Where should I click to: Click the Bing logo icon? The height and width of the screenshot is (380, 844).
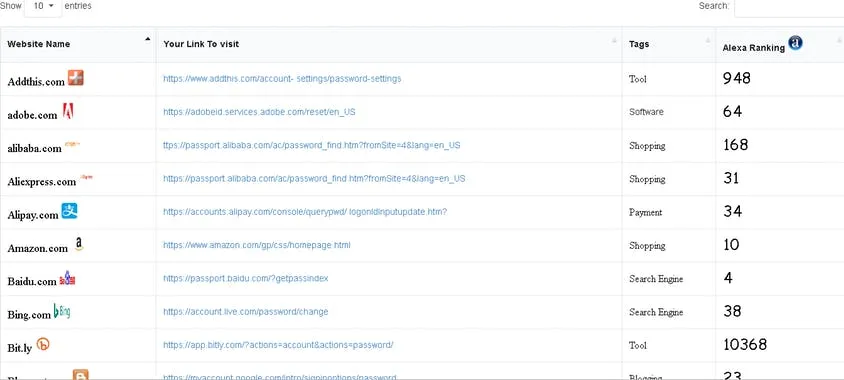(62, 311)
